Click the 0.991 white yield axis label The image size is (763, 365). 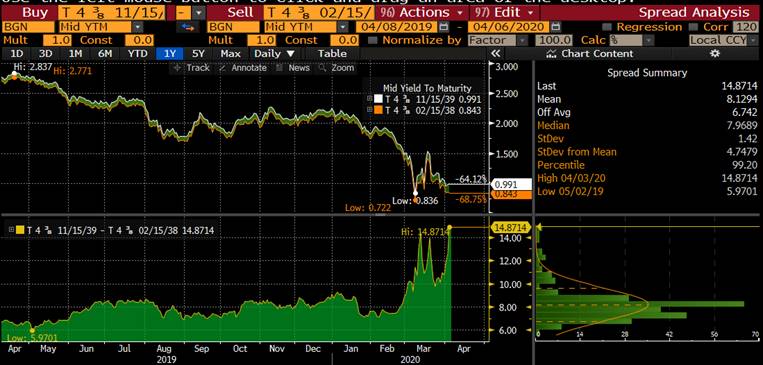tap(512, 185)
